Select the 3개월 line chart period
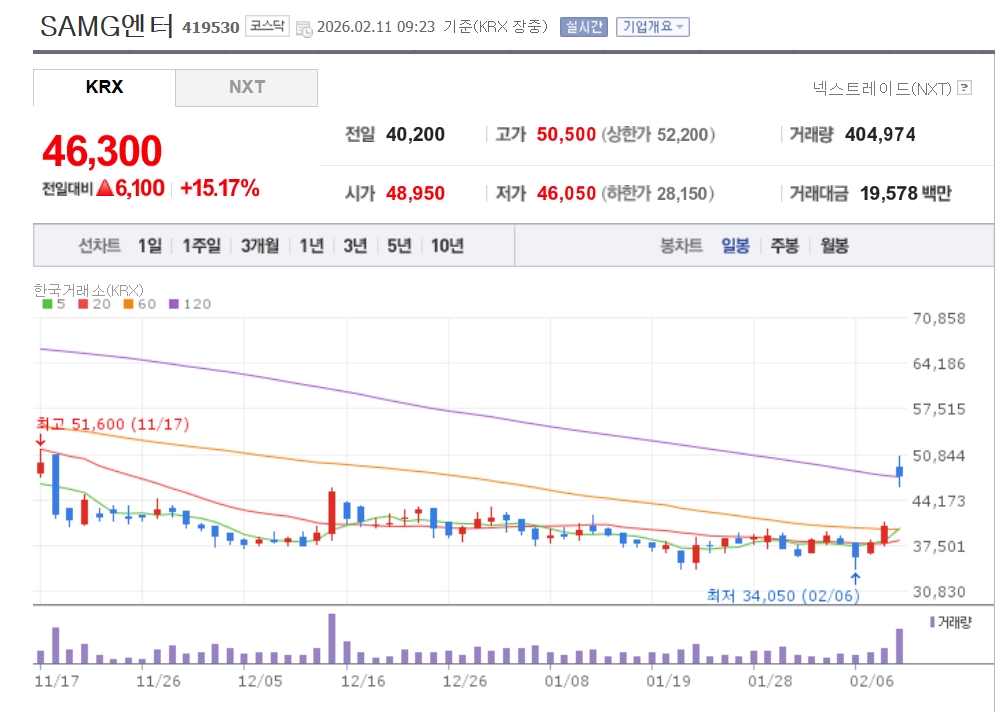 tap(260, 246)
